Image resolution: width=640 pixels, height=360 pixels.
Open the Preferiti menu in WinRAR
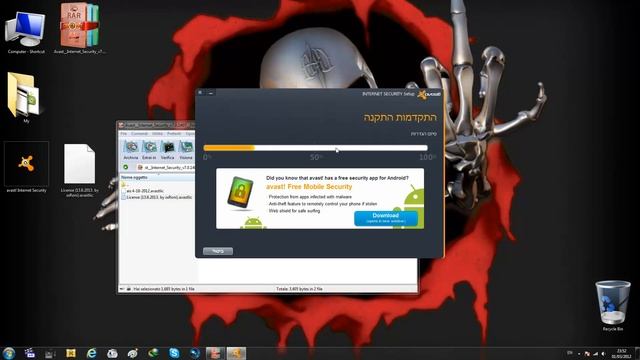pyautogui.click(x=174, y=133)
